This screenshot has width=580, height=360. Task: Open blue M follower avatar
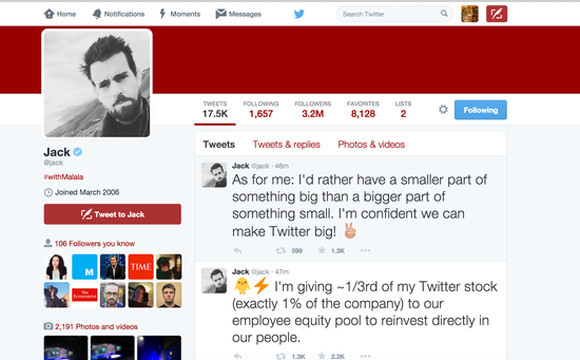[85, 266]
